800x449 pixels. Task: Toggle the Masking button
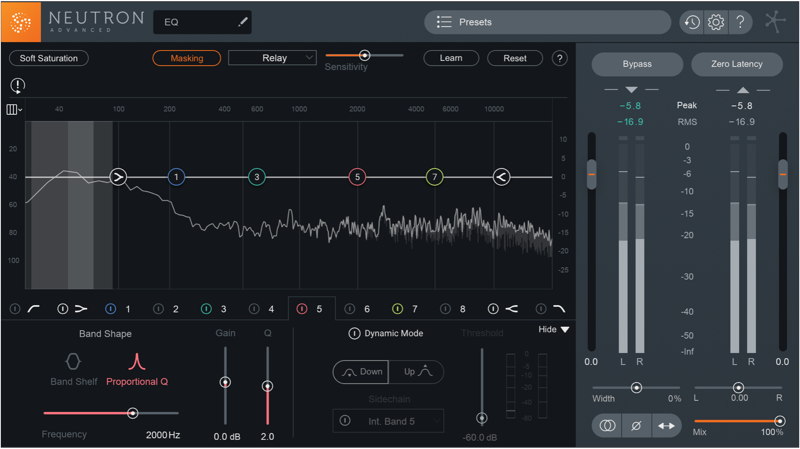pyautogui.click(x=187, y=58)
